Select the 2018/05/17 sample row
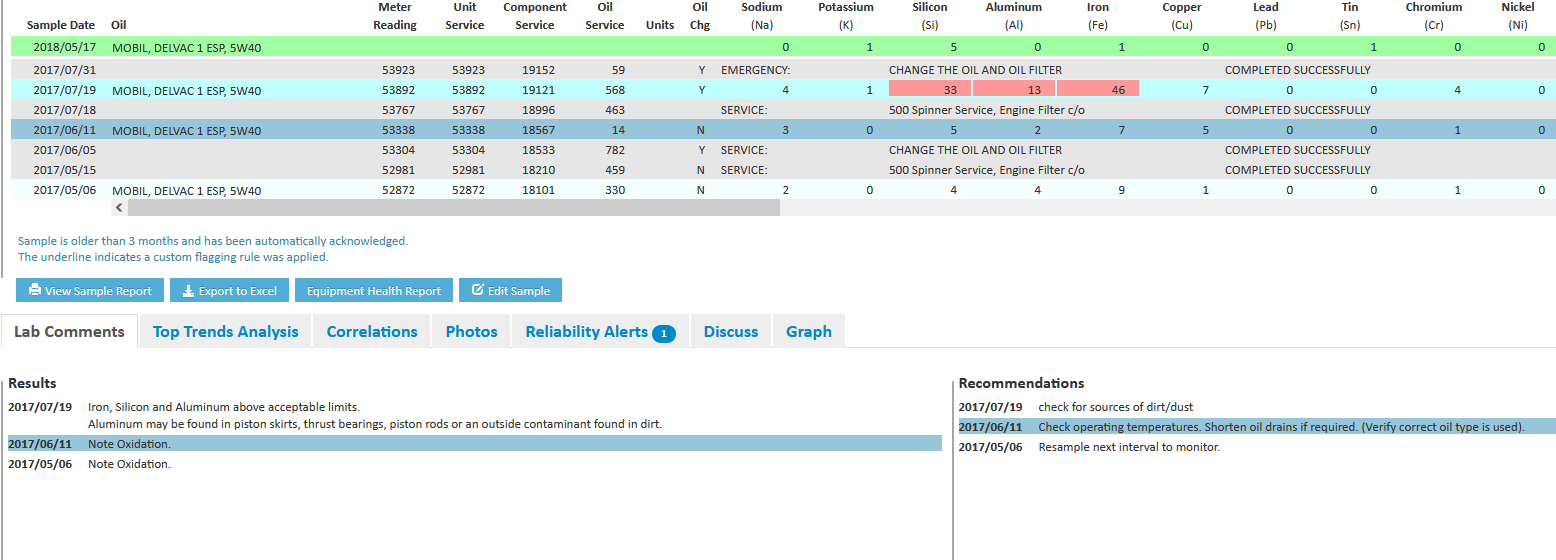1556x560 pixels. pyautogui.click(x=64, y=47)
